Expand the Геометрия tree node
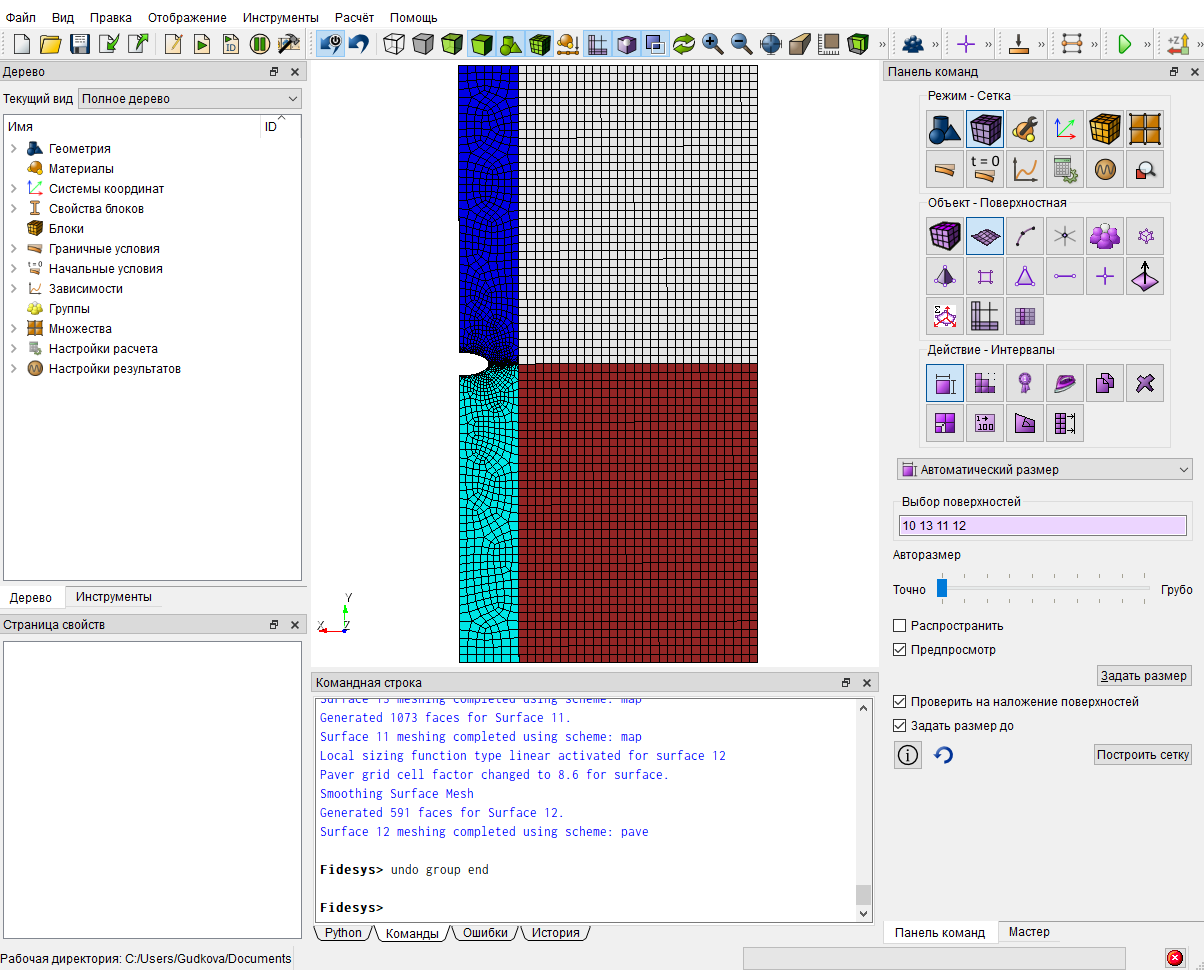 (14, 149)
